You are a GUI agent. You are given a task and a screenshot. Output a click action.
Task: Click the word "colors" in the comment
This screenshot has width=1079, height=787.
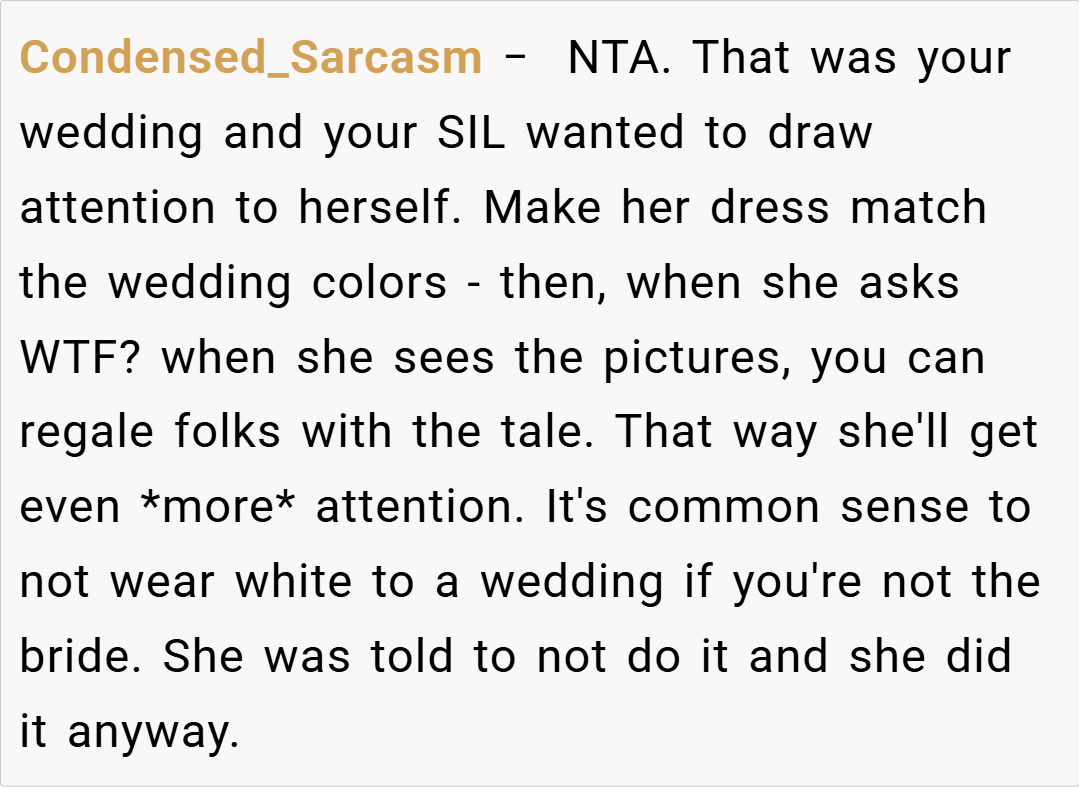click(380, 283)
